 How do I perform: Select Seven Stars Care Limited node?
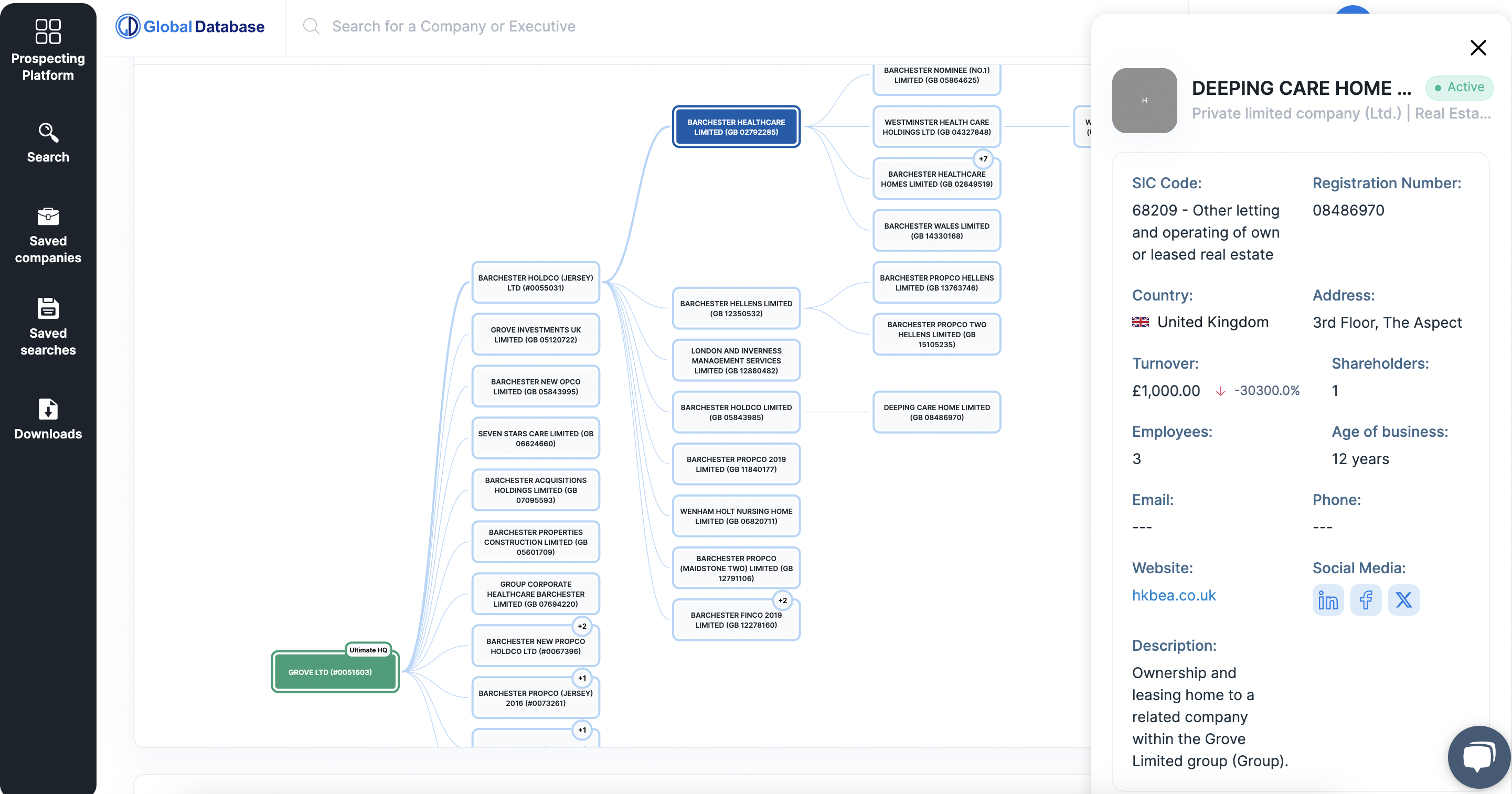tap(535, 438)
